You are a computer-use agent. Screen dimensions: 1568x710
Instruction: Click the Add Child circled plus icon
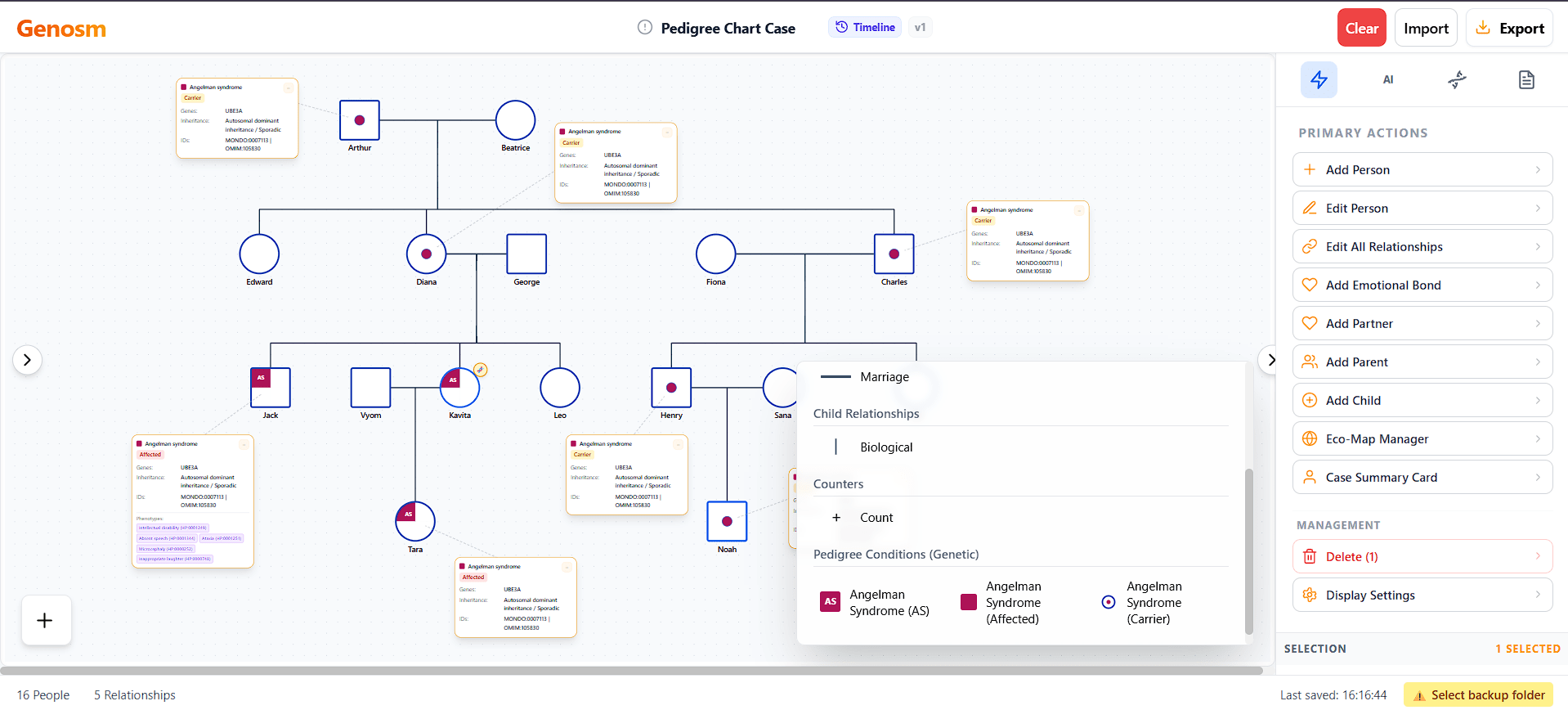[1310, 400]
